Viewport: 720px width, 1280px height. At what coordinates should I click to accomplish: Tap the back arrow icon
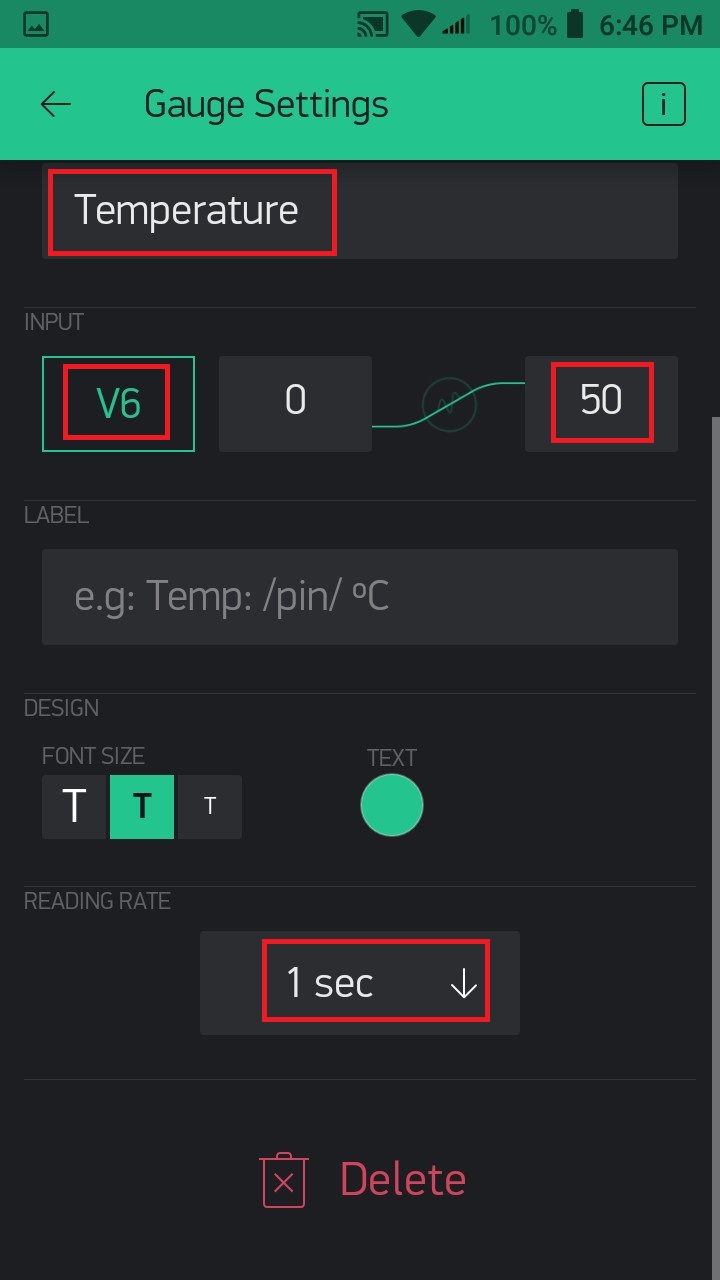click(56, 104)
